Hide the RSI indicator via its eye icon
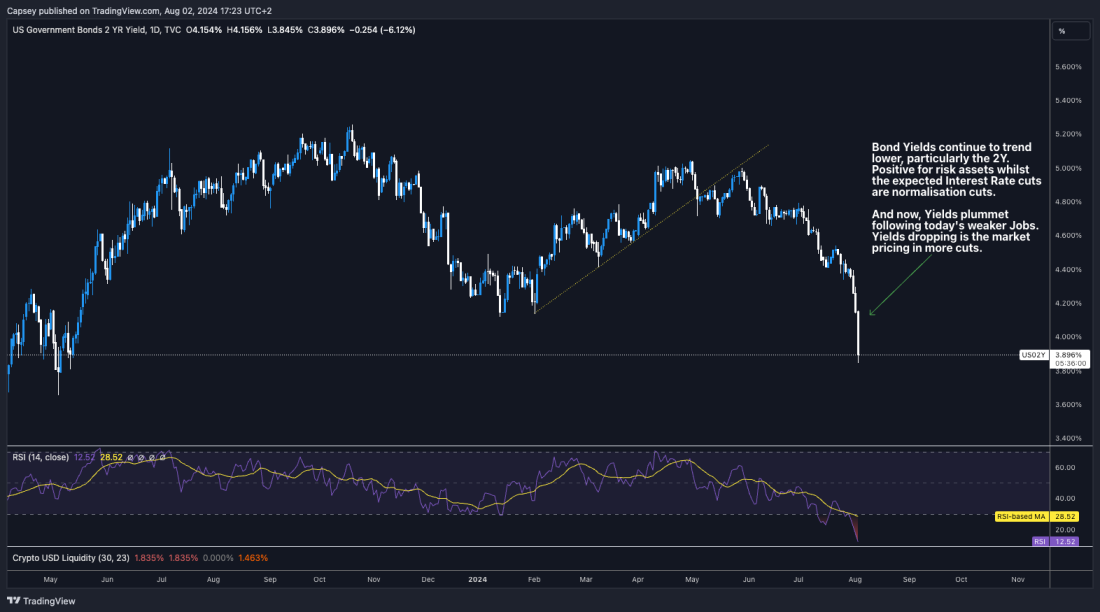Screen dimensions: 1100x612 click(x=128, y=455)
